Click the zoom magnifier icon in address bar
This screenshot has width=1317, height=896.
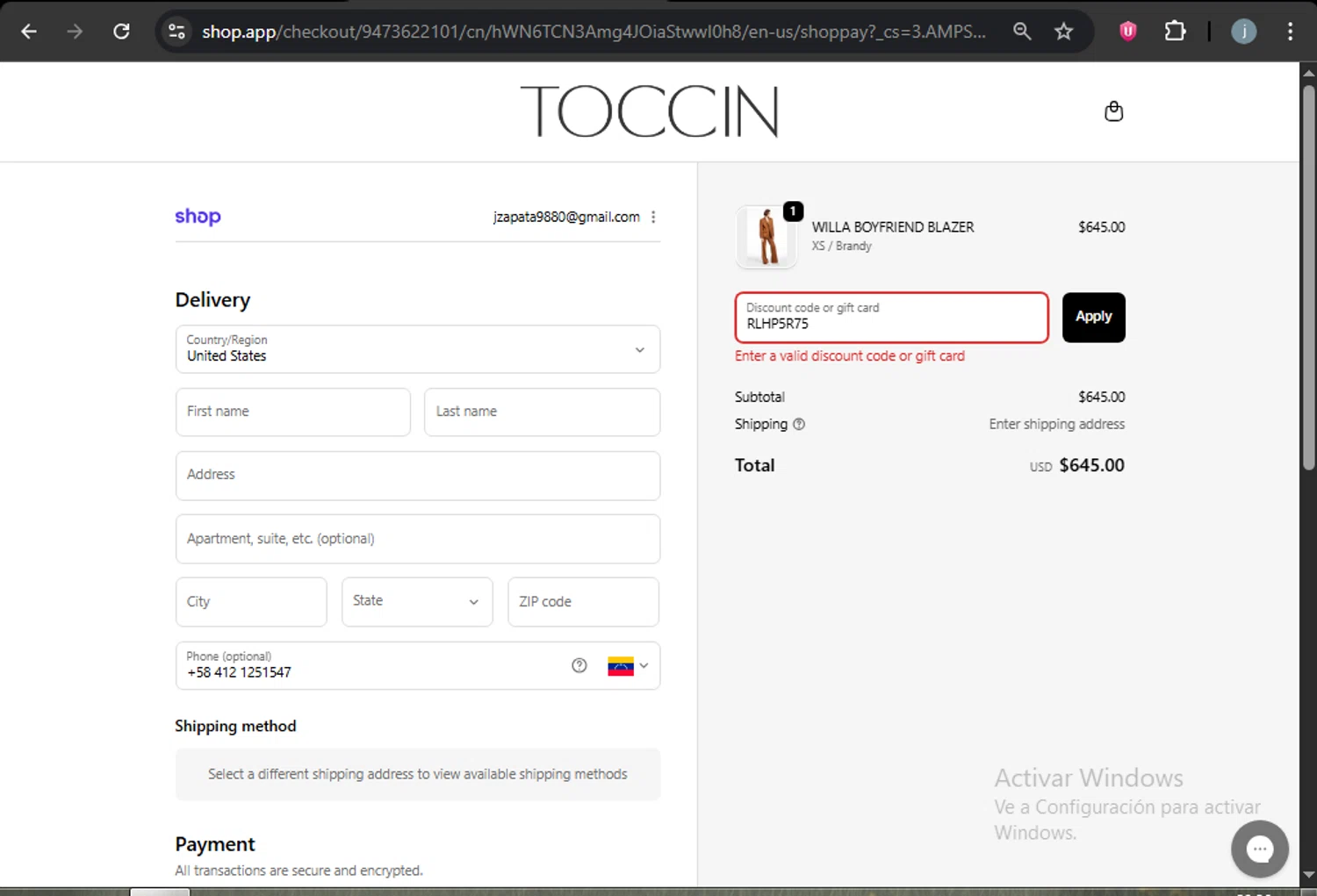tap(1021, 32)
